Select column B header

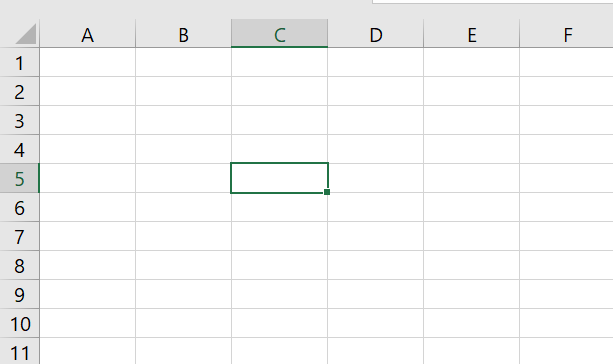[183, 34]
